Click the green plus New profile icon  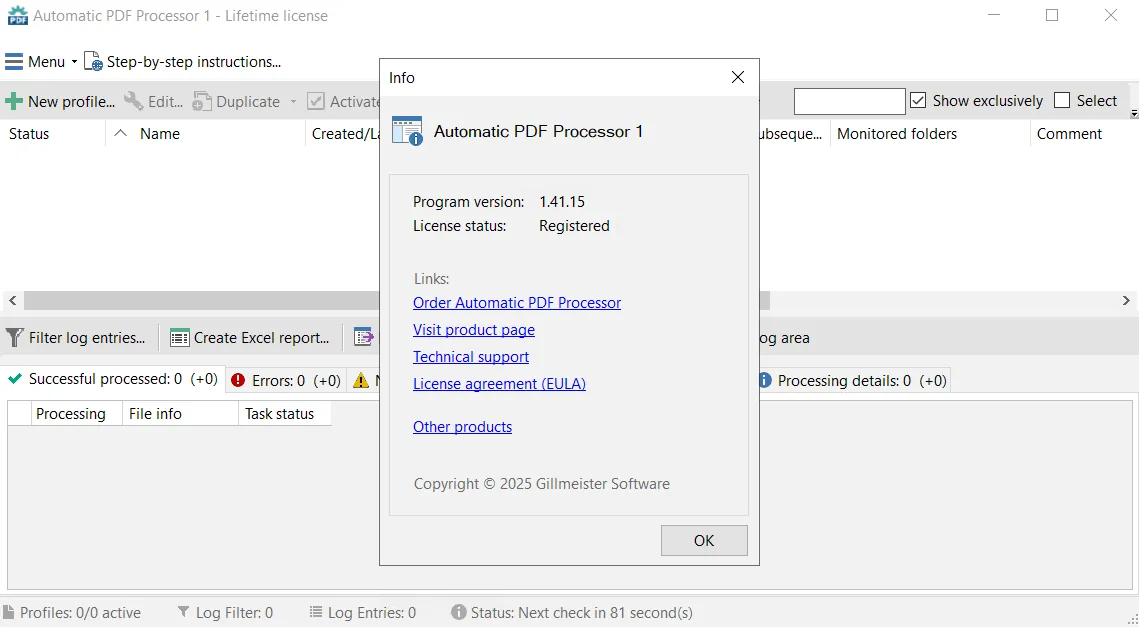[x=14, y=101]
